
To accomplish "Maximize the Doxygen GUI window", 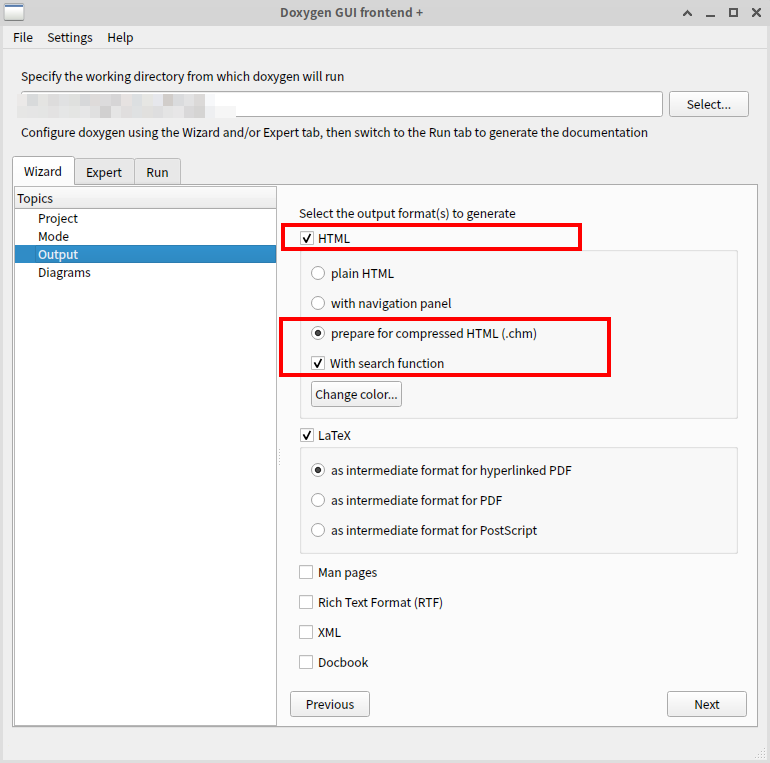I will coord(733,13).
